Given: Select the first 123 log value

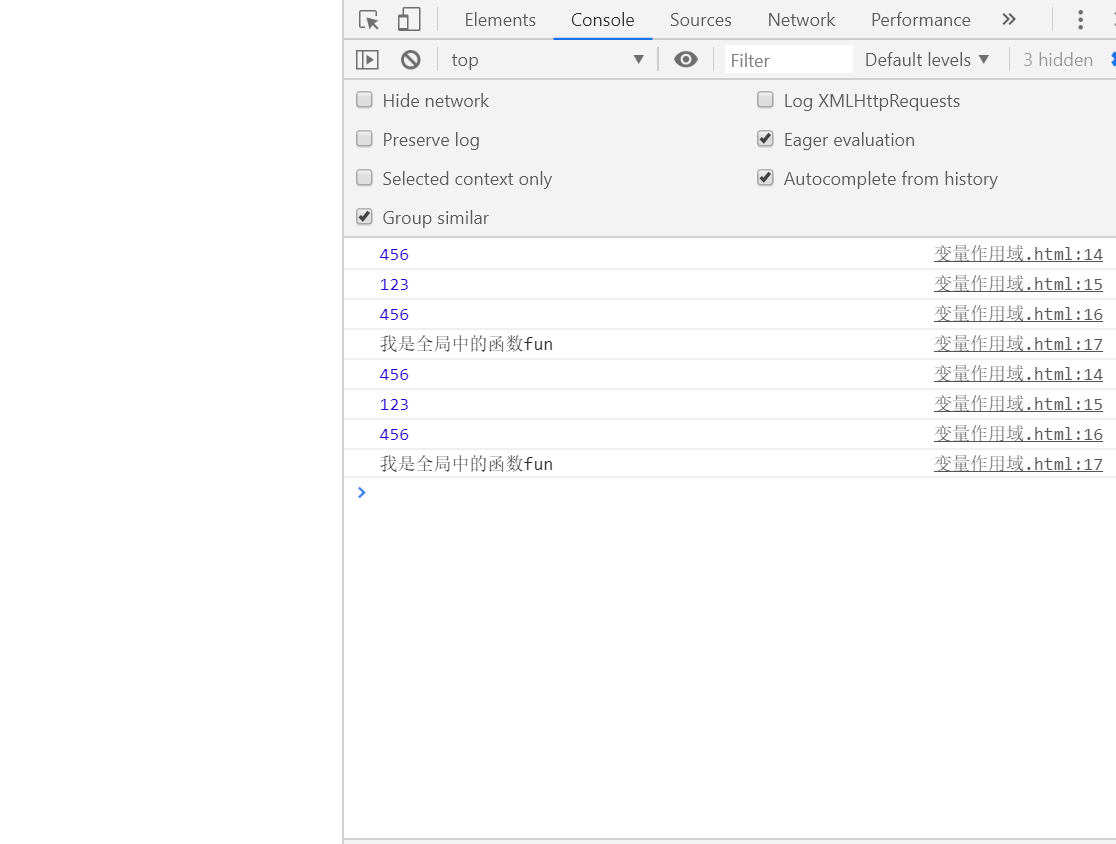Looking at the screenshot, I should 394,284.
